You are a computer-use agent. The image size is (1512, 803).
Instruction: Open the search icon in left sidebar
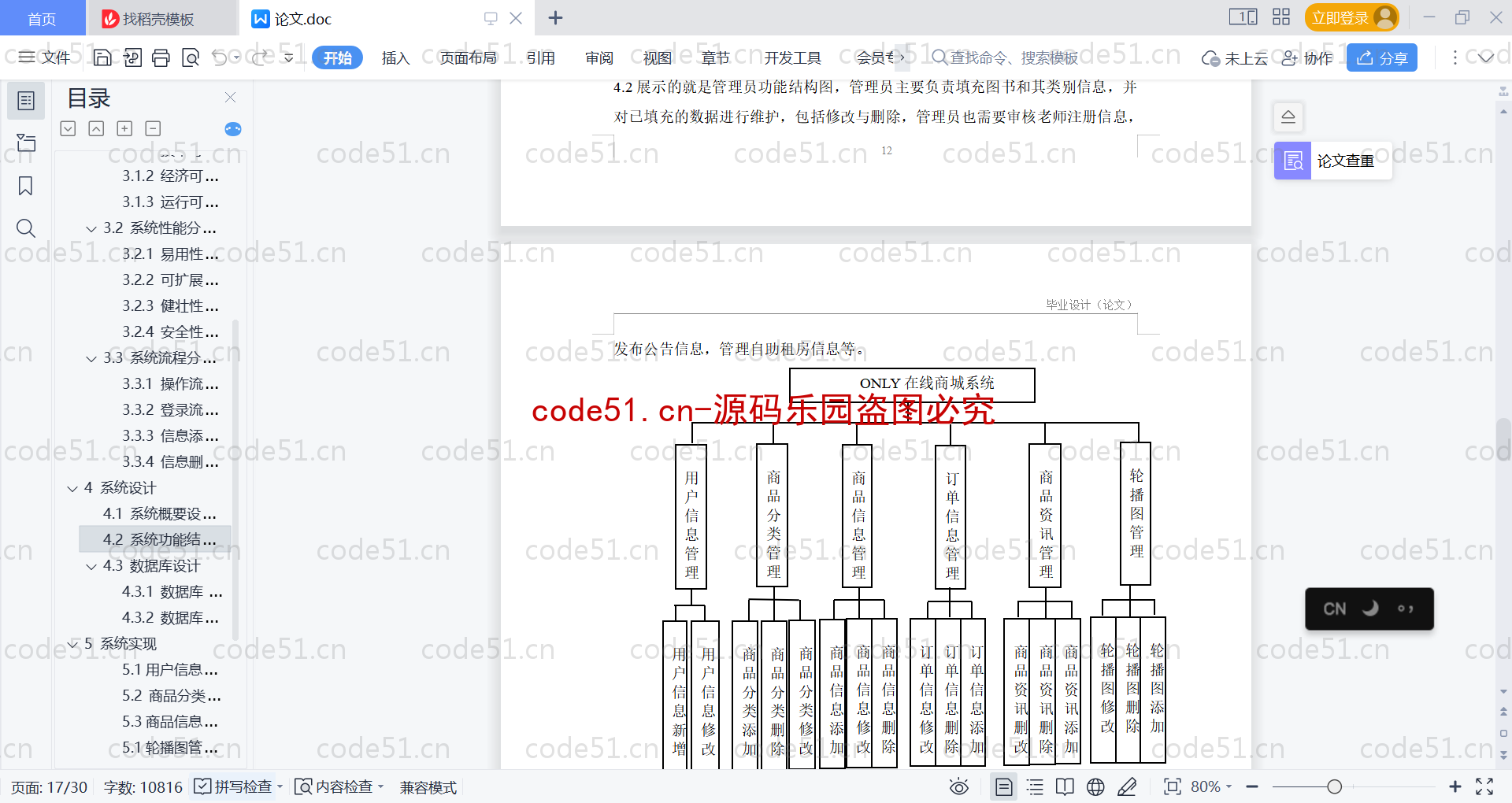[x=26, y=228]
